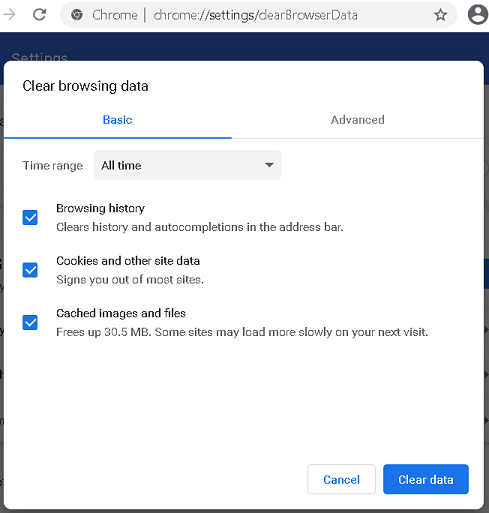Viewport: 489px width, 513px height.
Task: Bookmark this page with the star icon
Action: (440, 15)
